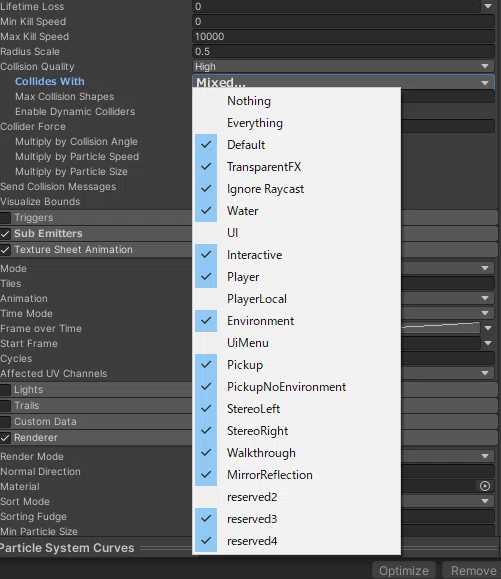Enable the Trails module checkbox

(x=5, y=406)
